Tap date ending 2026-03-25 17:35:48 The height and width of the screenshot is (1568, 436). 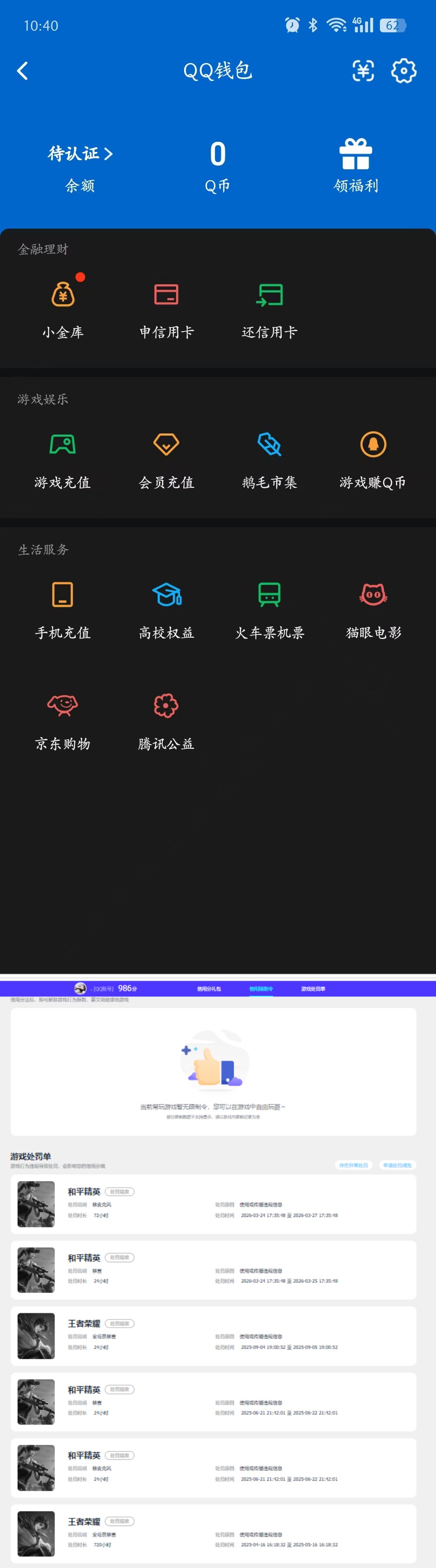click(x=289, y=1281)
